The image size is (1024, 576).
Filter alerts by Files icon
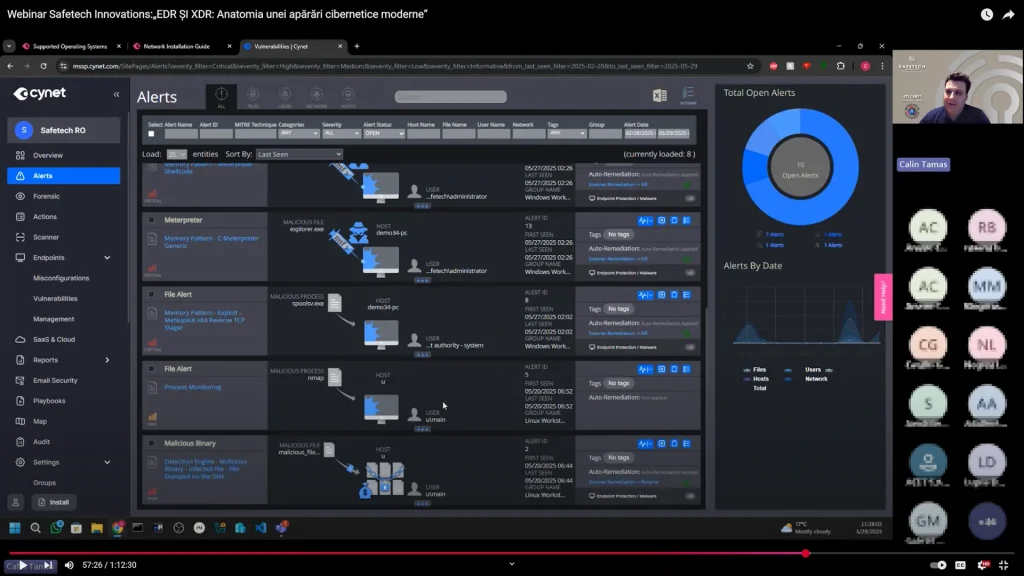coord(253,97)
